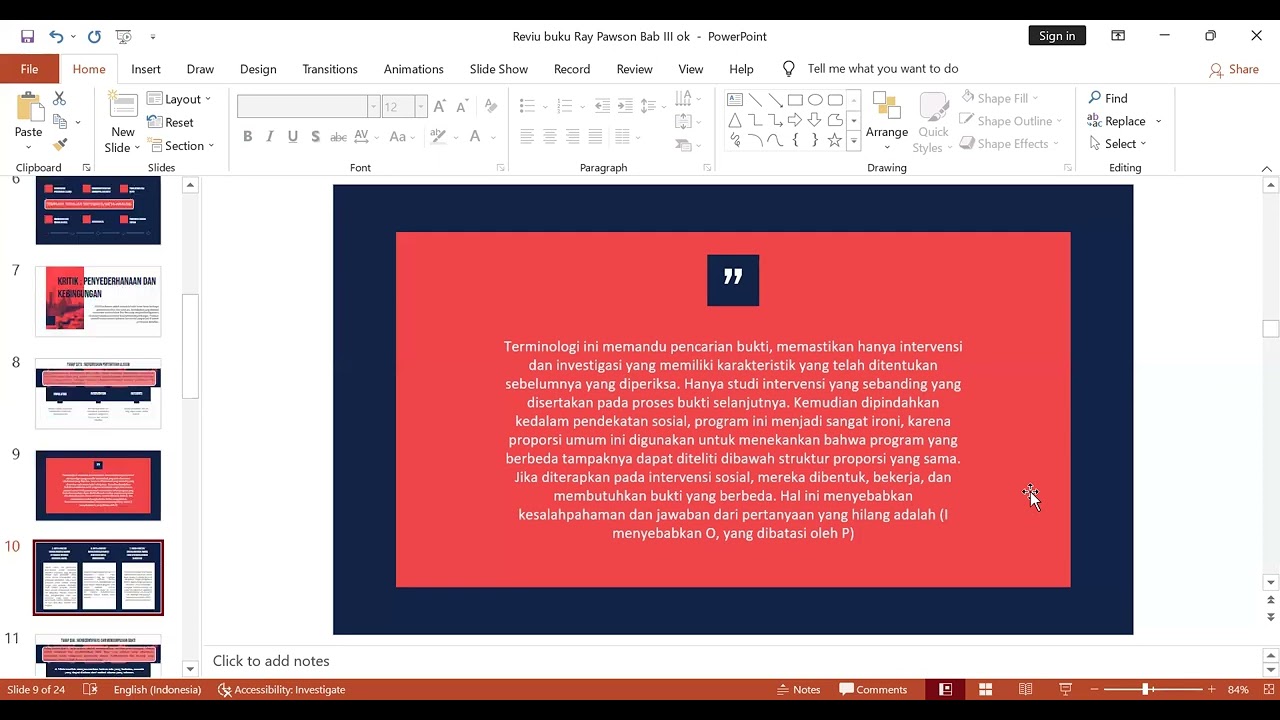Click the Redo/Repeat icon
1280x720 pixels.
tap(94, 36)
